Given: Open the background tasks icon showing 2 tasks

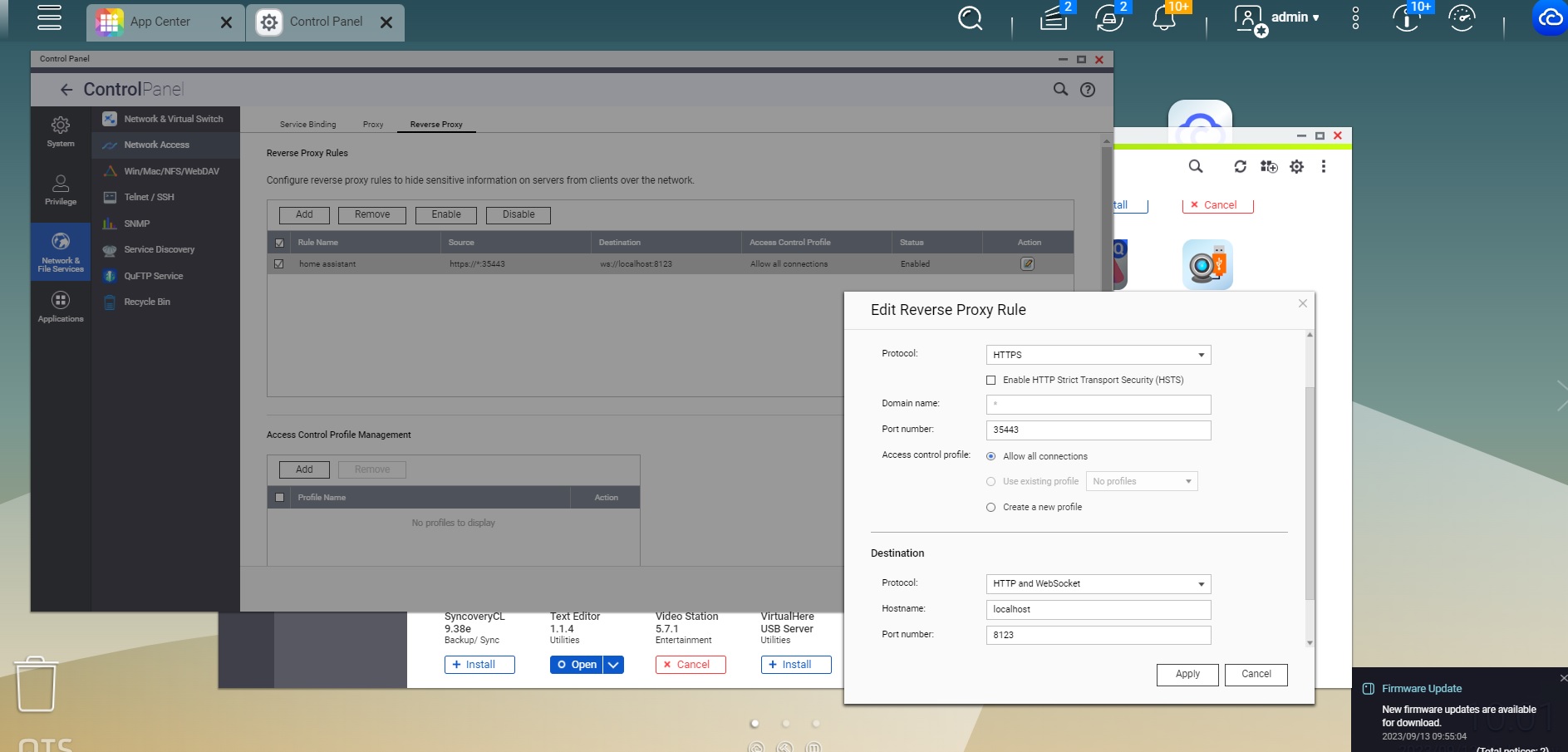Looking at the screenshot, I should coord(1053,17).
